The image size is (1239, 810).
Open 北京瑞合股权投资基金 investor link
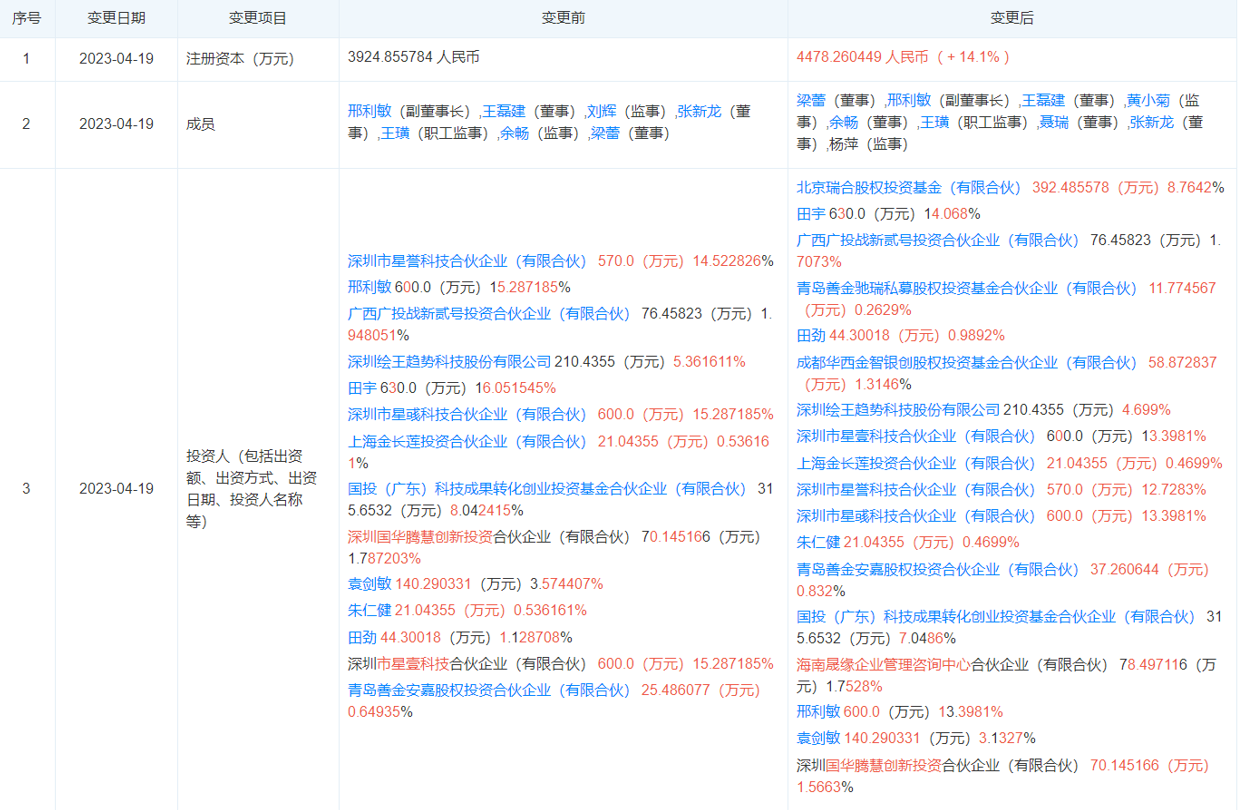tap(909, 187)
